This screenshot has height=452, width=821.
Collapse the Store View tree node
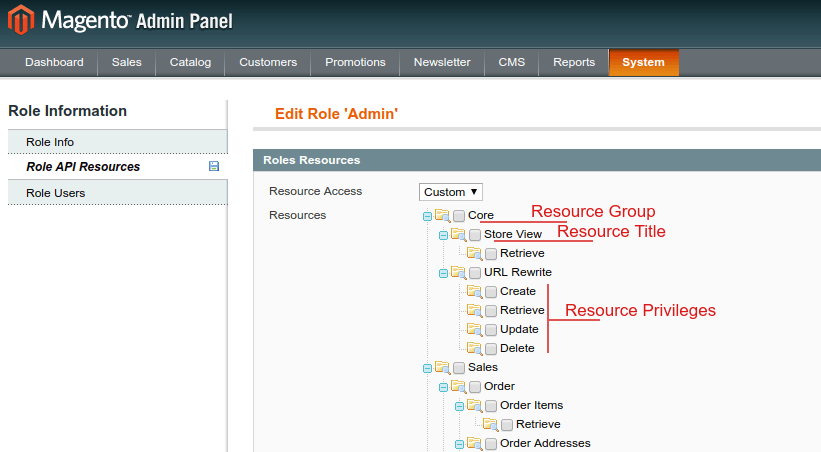pos(443,235)
